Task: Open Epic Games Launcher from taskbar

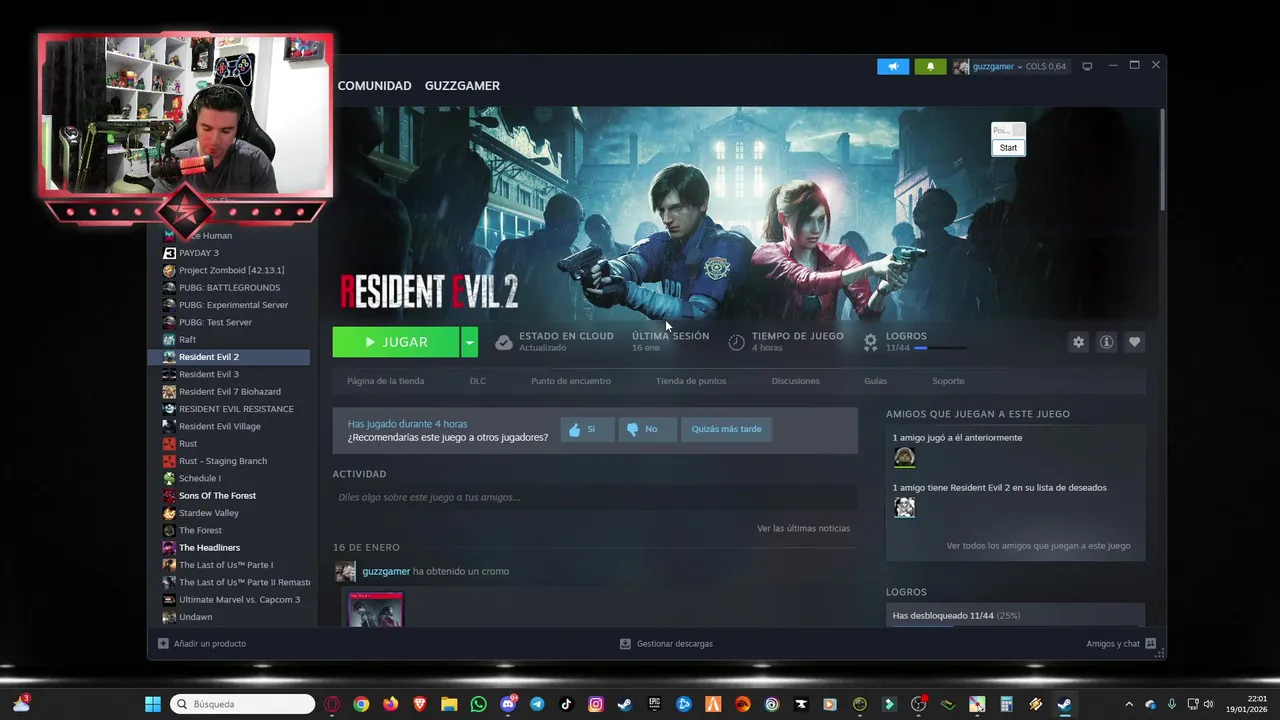Action: pos(654,704)
